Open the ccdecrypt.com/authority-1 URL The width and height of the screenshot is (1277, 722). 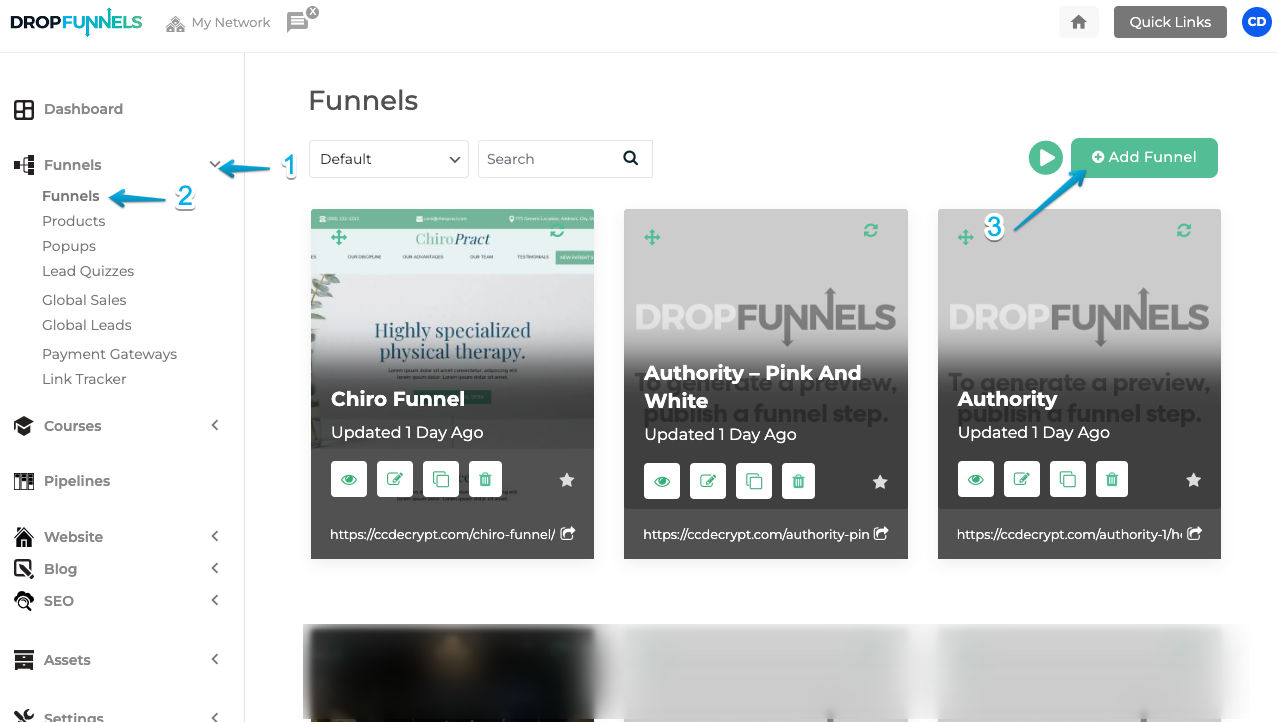tap(1069, 534)
